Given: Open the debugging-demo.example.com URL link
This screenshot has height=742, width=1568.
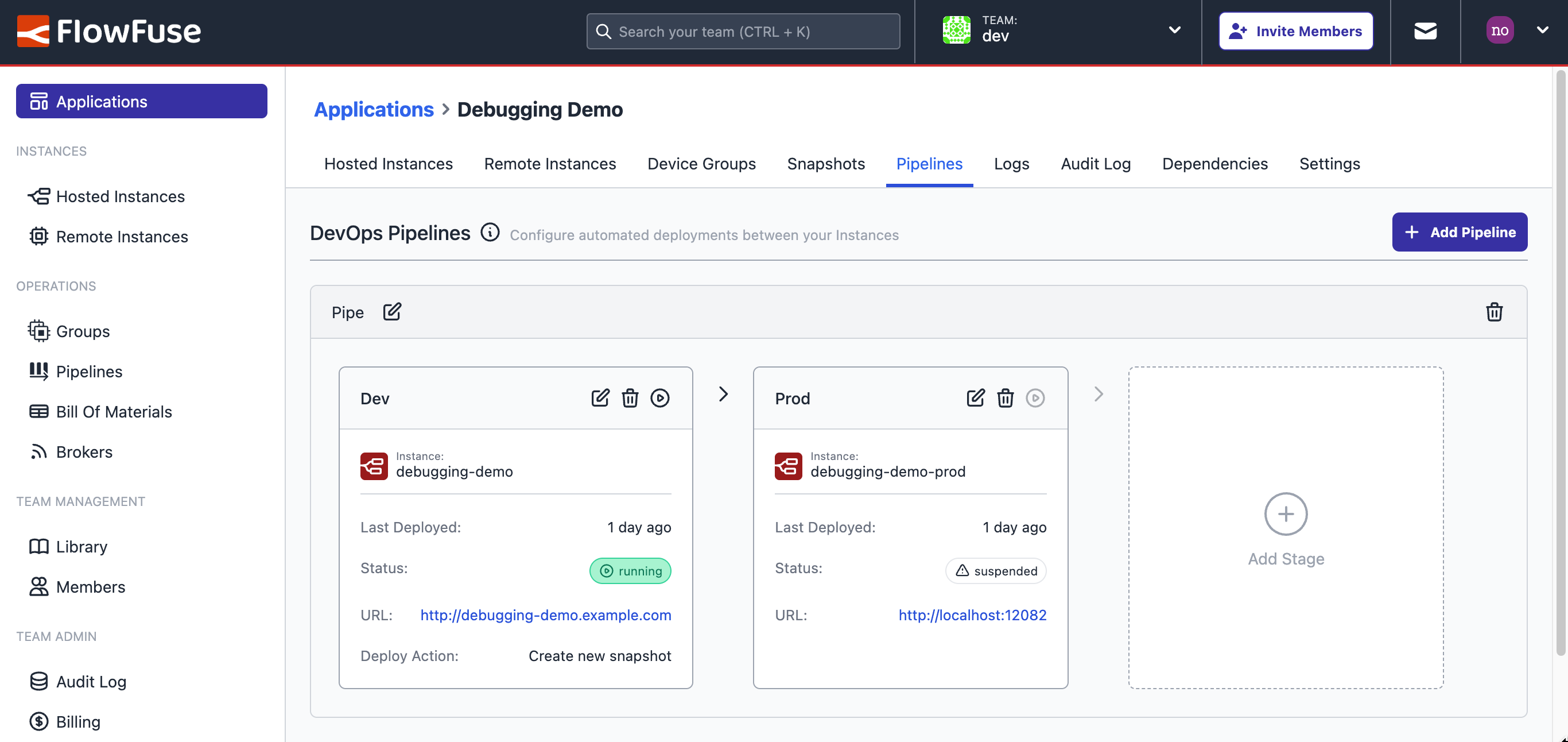Looking at the screenshot, I should [545, 615].
